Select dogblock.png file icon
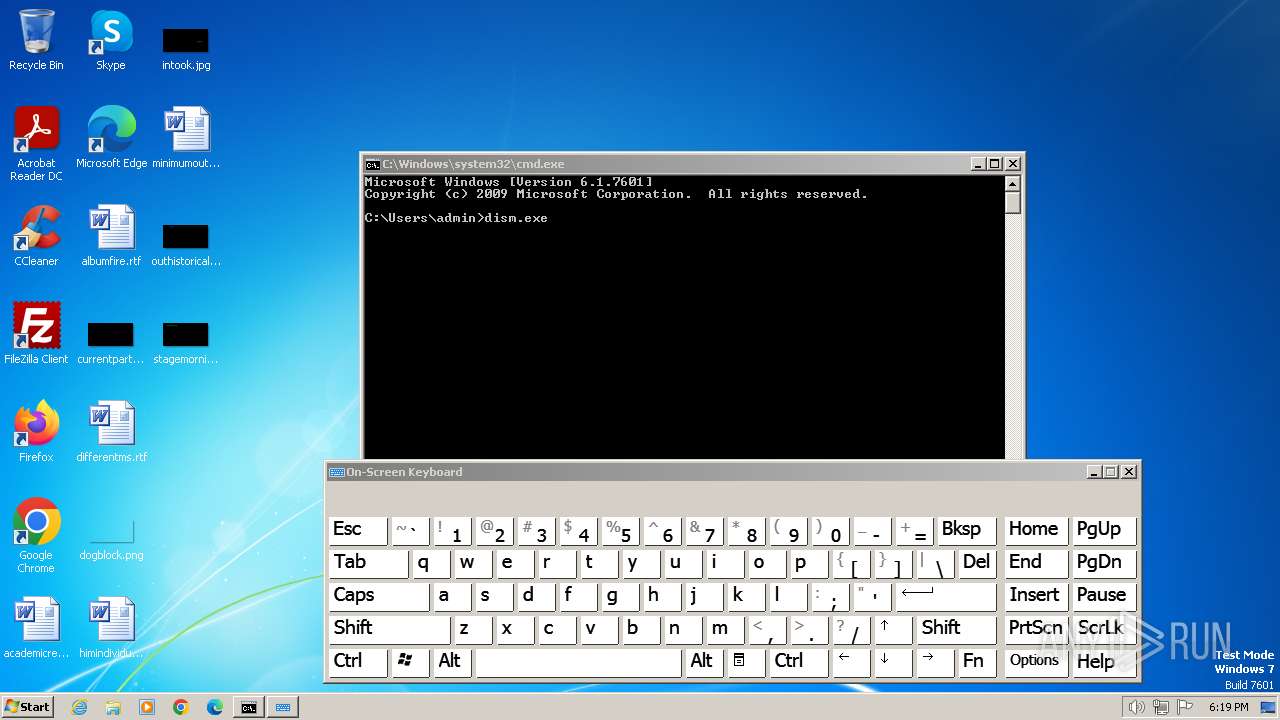This screenshot has height=720, width=1280. tap(111, 539)
